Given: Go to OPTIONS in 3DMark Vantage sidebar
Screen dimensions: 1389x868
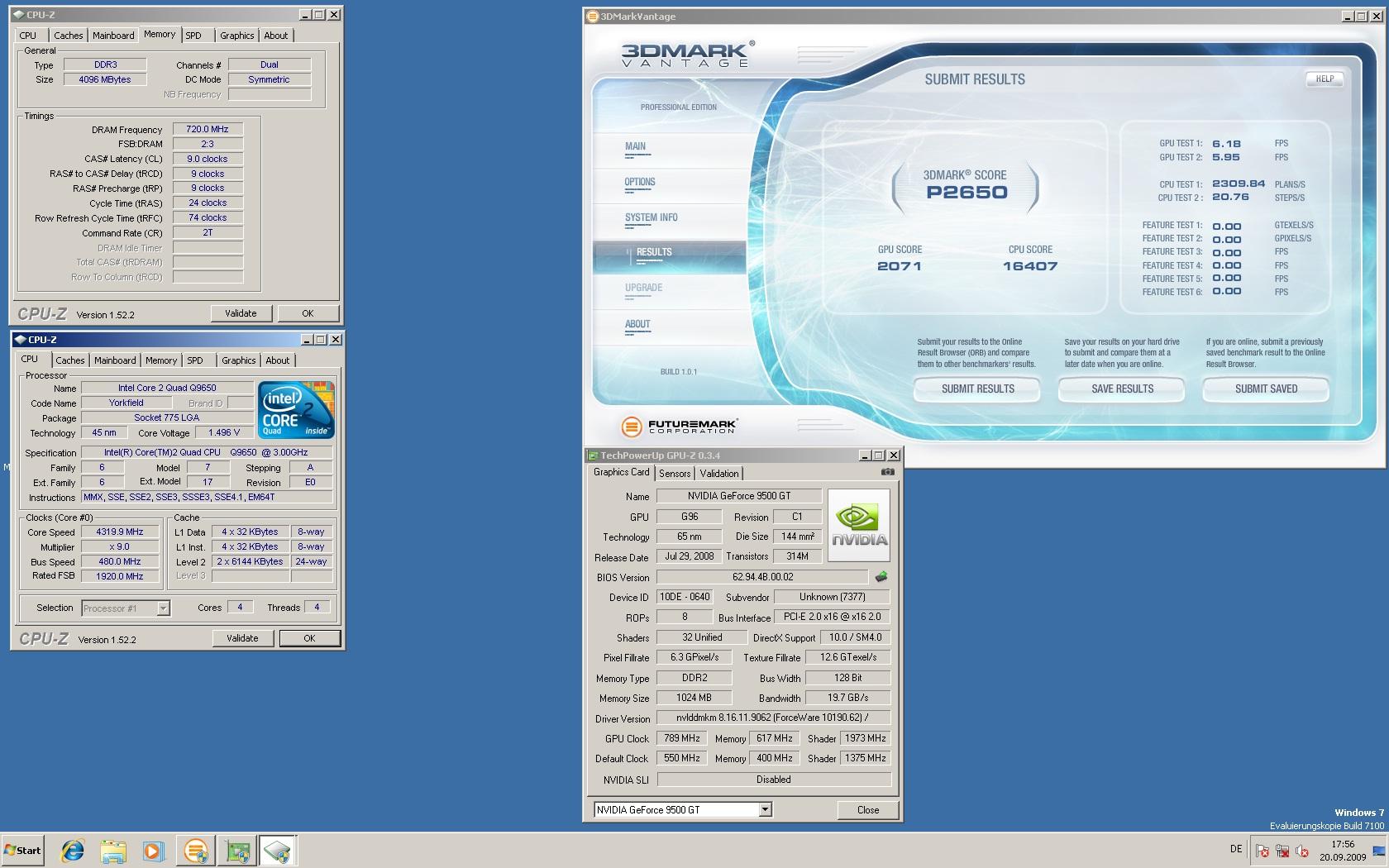Looking at the screenshot, I should [640, 182].
